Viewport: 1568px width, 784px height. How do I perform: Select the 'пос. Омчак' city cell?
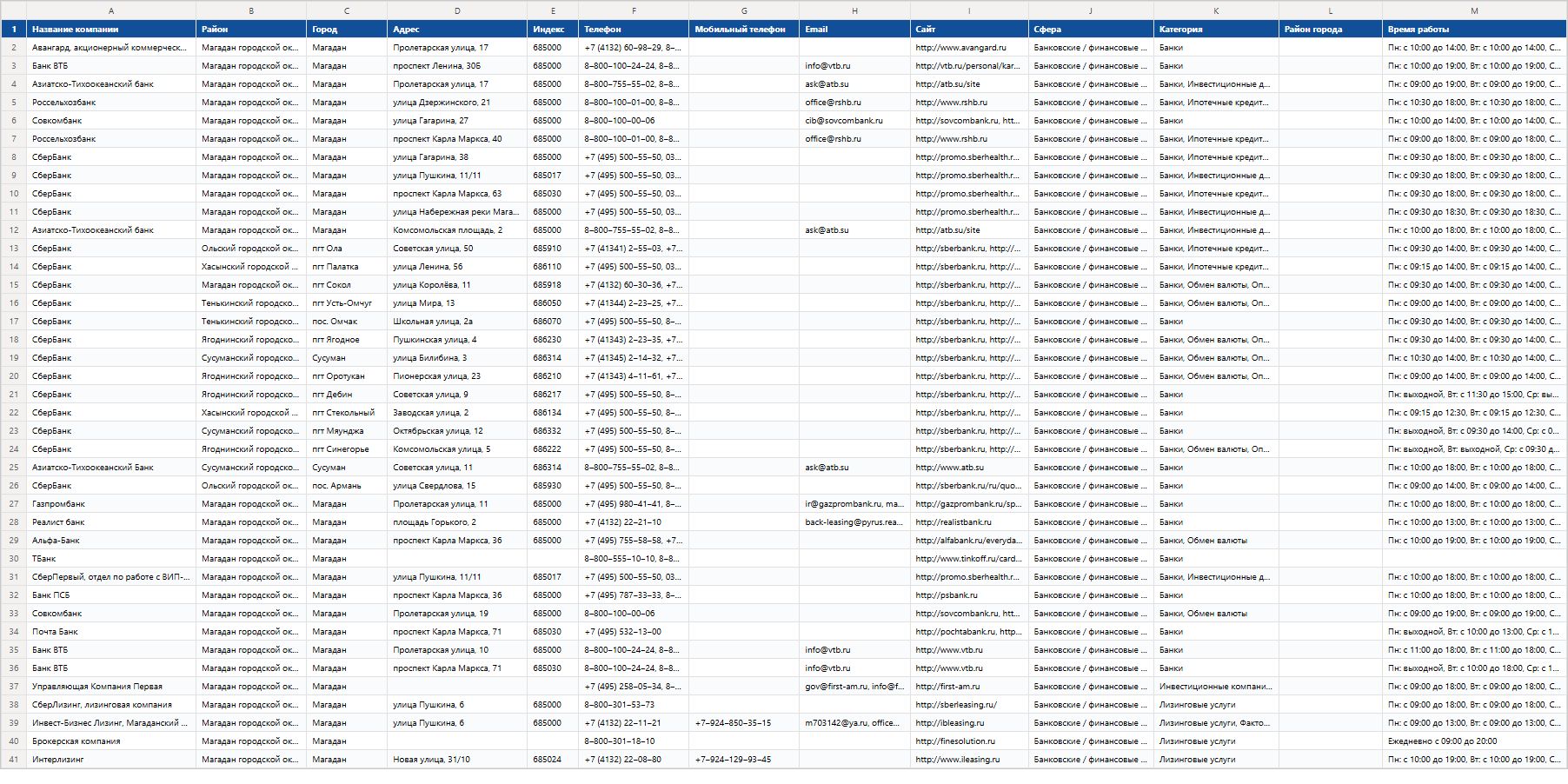tap(347, 321)
